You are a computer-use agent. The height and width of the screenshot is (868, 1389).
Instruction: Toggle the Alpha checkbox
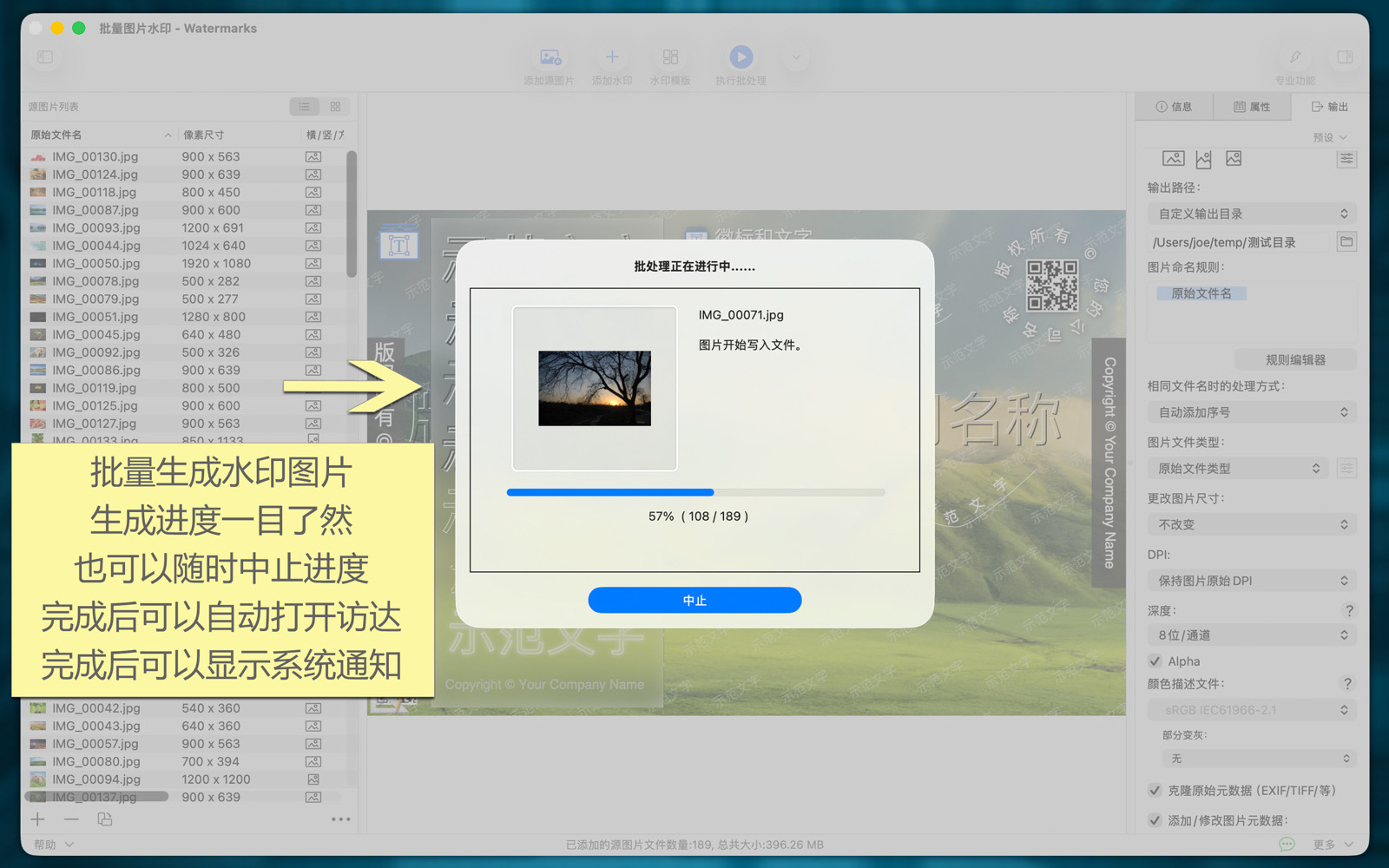click(x=1155, y=661)
